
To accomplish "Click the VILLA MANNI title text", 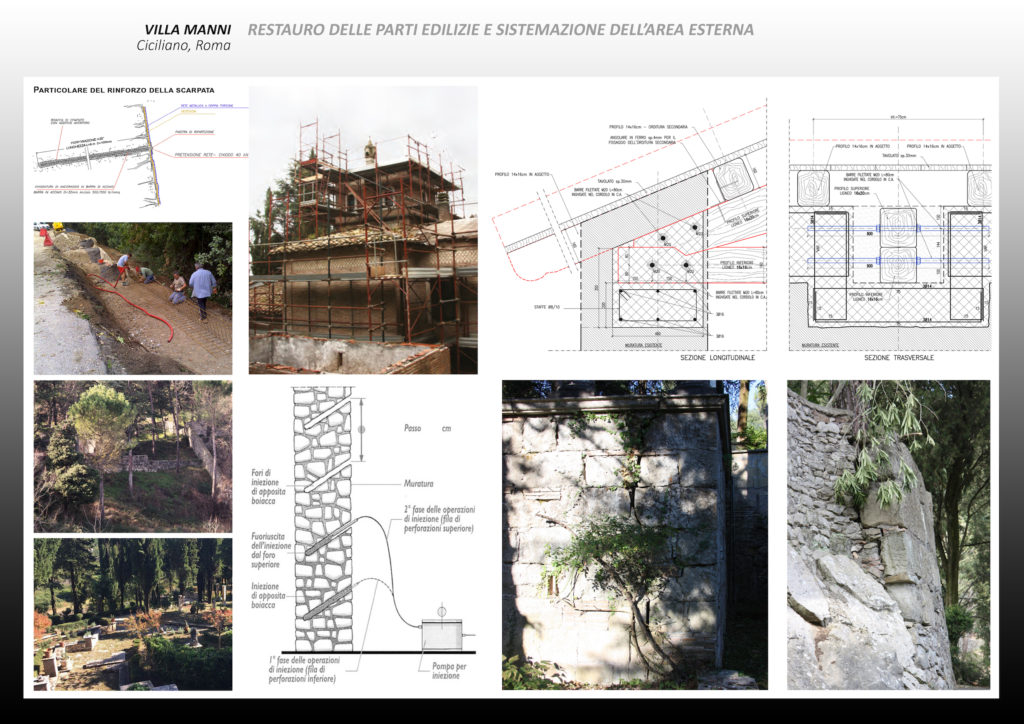I will tap(188, 29).
